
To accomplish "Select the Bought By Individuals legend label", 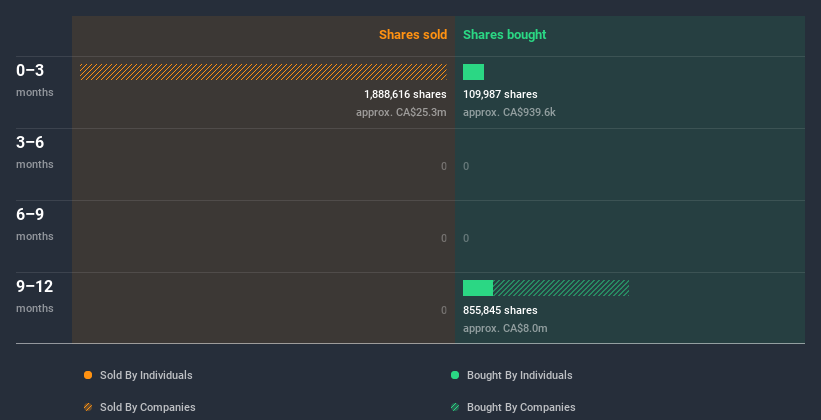I will (519, 375).
